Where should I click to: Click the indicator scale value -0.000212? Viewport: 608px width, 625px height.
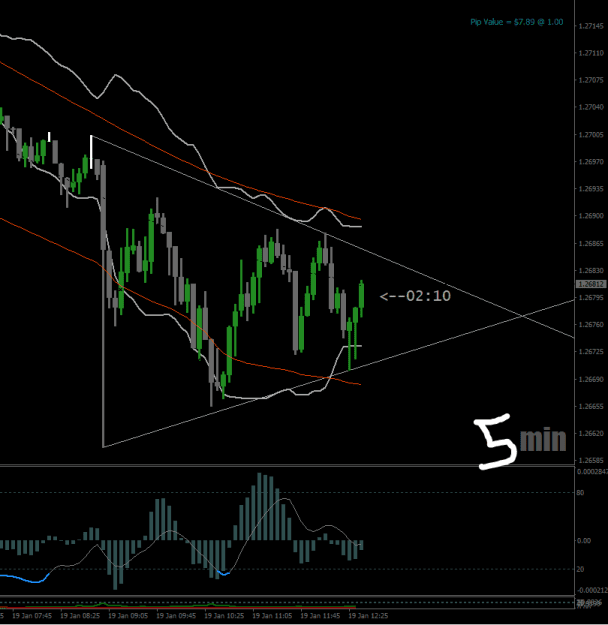click(x=592, y=590)
